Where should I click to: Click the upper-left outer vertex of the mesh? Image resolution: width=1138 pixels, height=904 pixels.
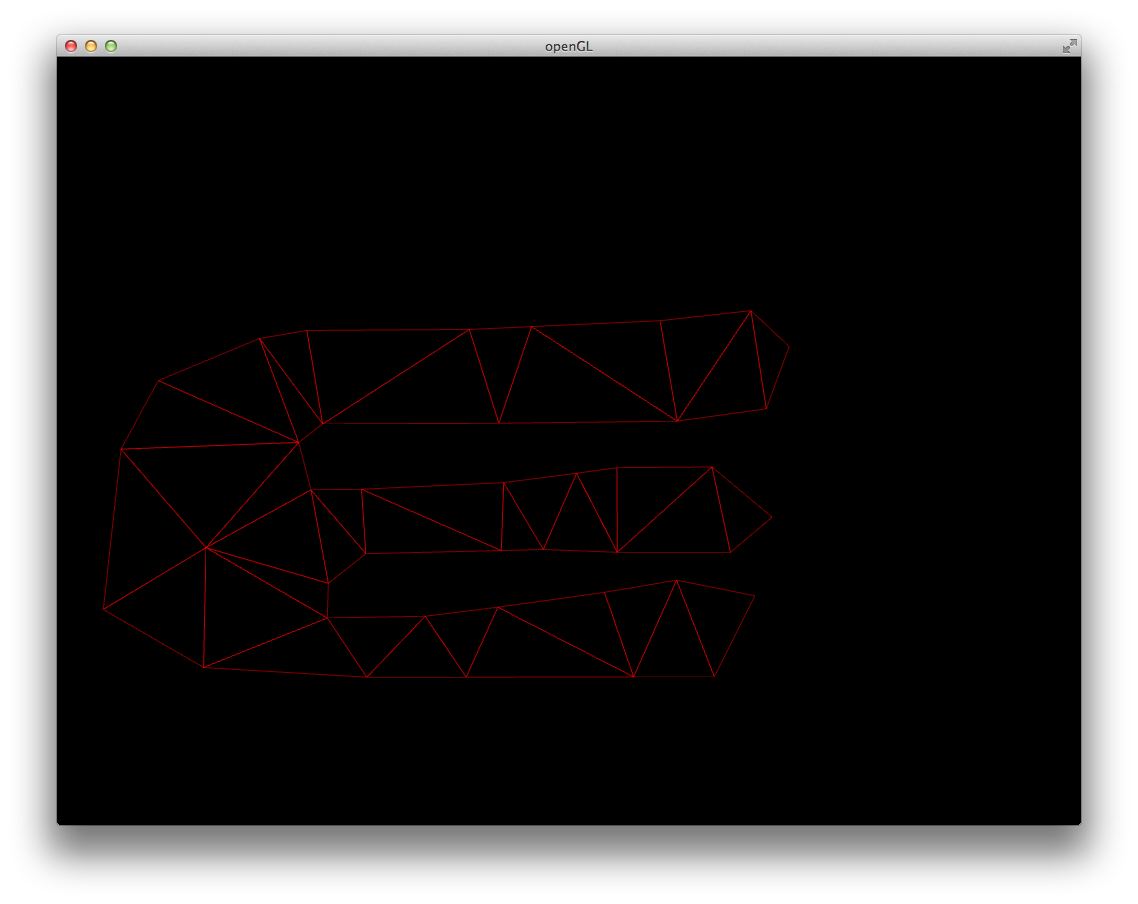tap(159, 381)
